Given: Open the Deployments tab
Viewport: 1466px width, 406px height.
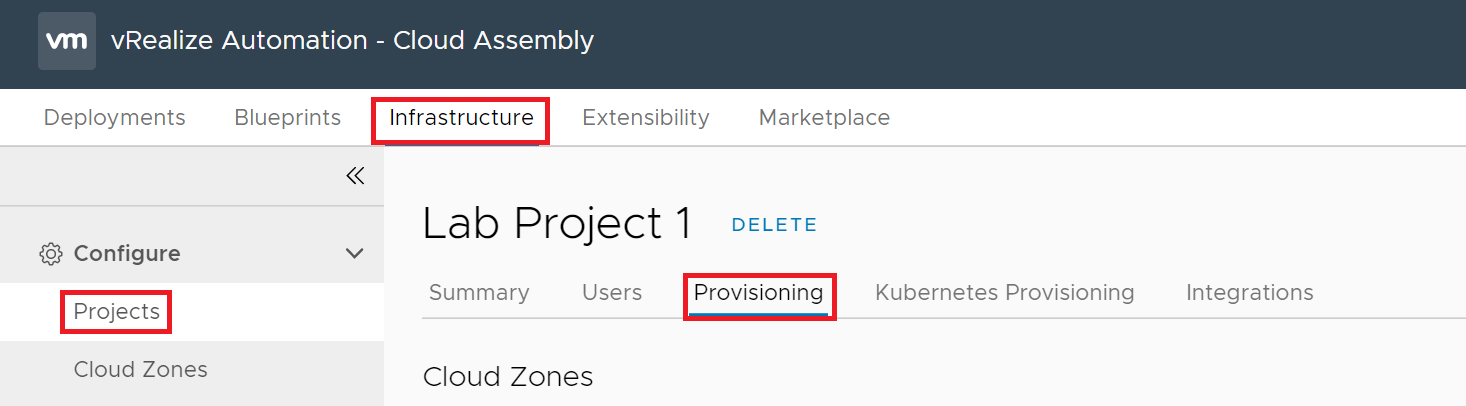Looking at the screenshot, I should [x=115, y=118].
